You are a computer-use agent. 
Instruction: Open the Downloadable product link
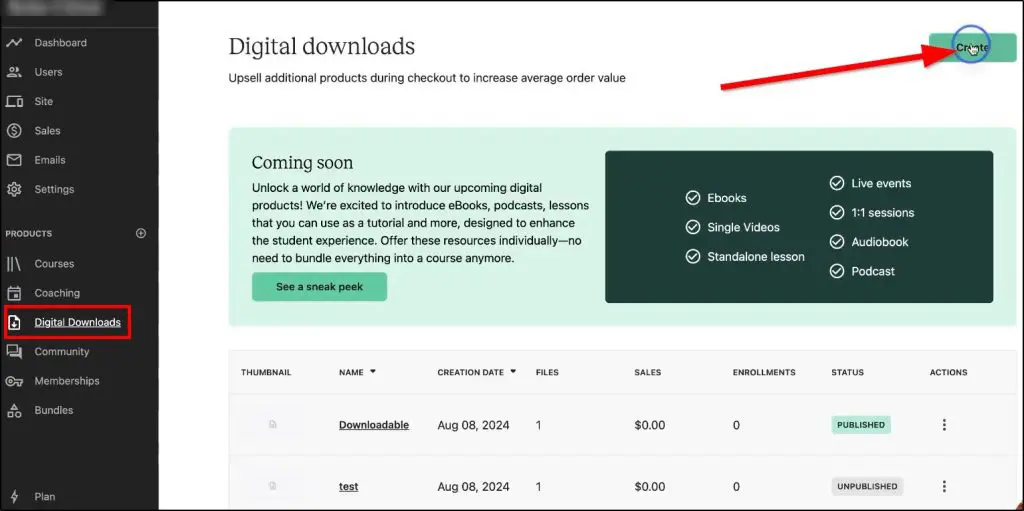374,425
